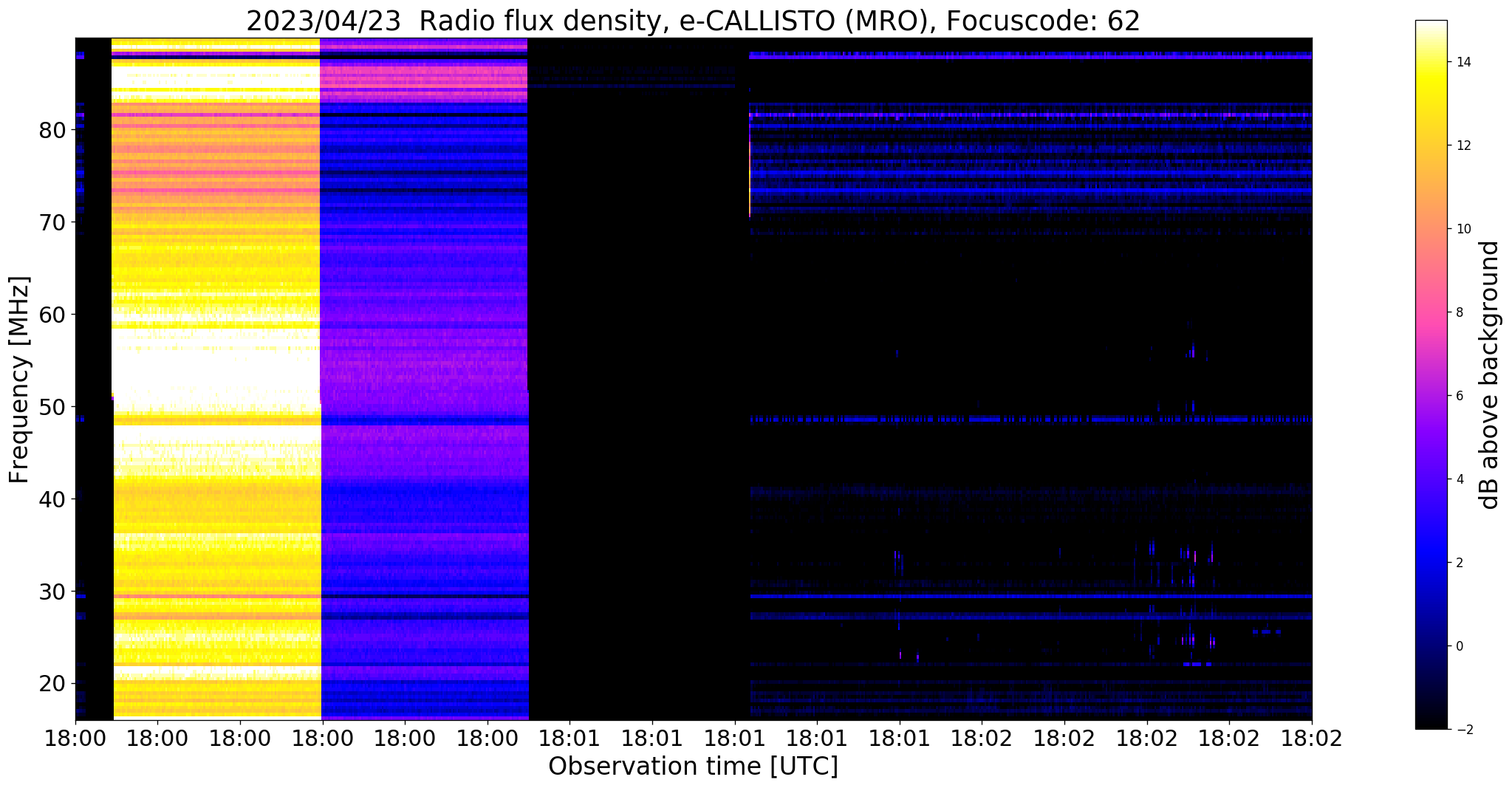
Task: Click the 50 frequency tick label
Action: click(x=52, y=407)
